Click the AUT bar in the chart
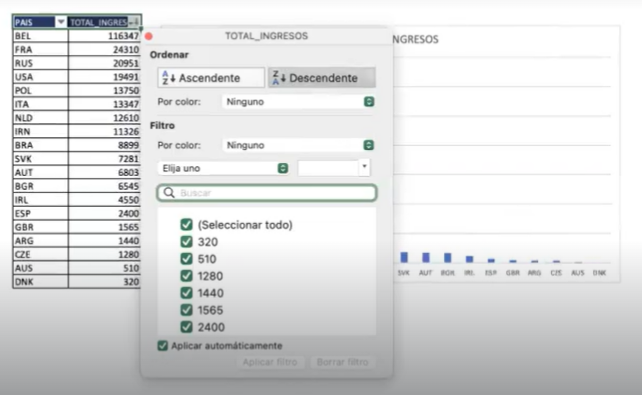 coord(426,257)
